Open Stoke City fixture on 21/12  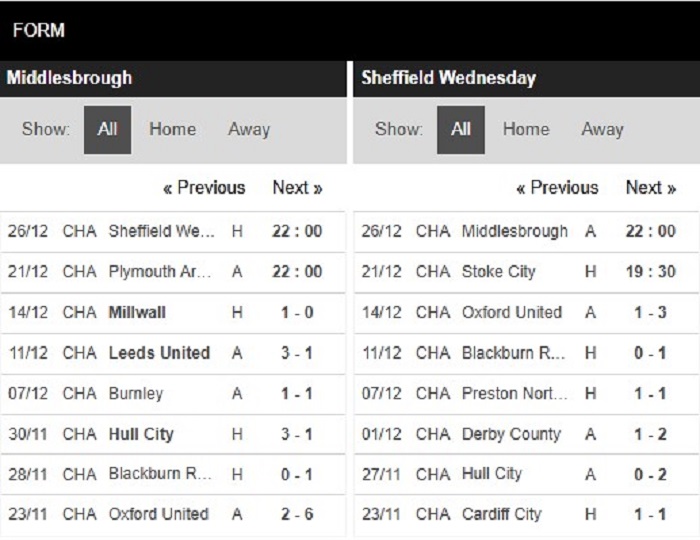point(526,272)
